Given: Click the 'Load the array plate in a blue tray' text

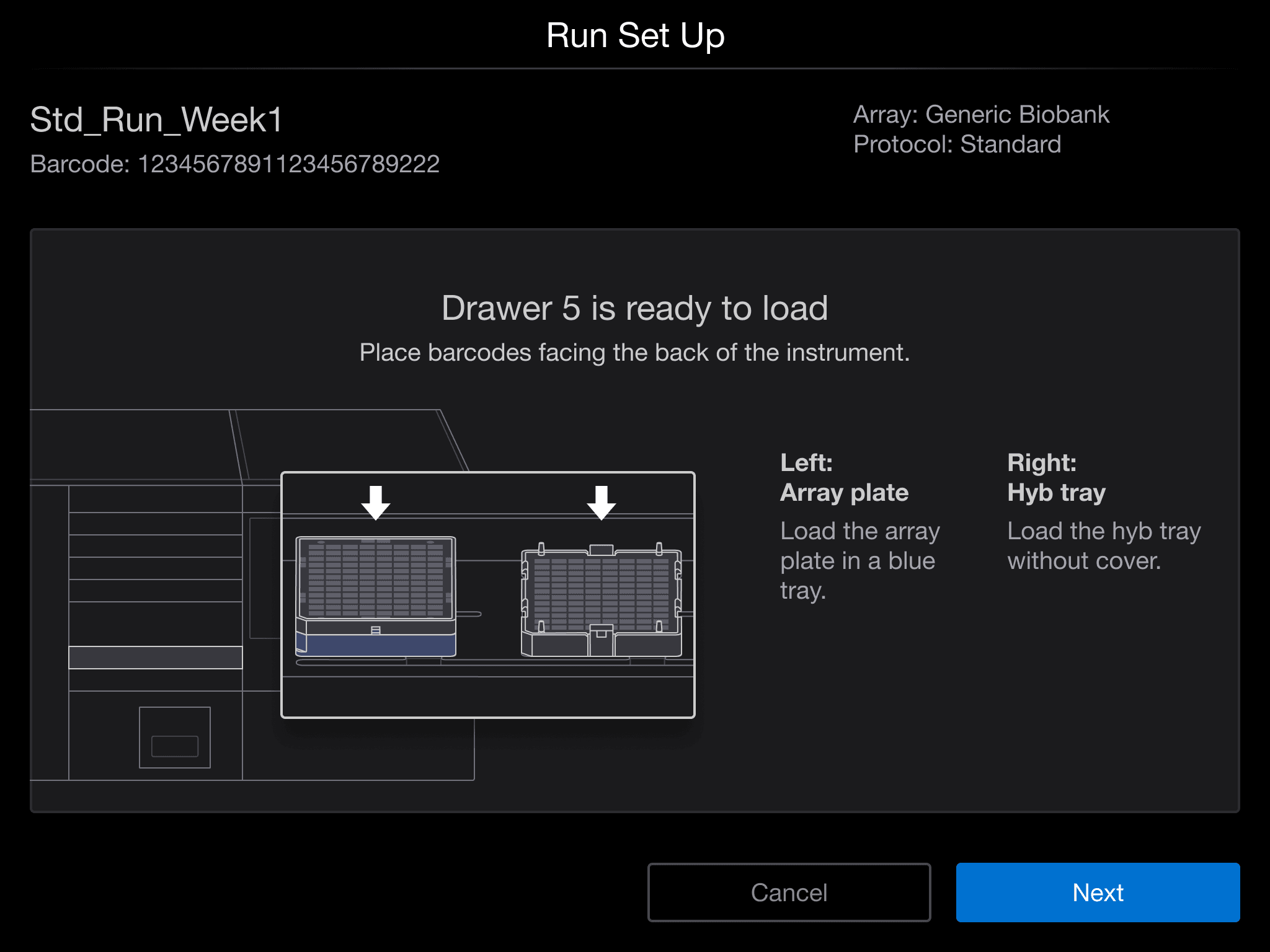Looking at the screenshot, I should click(860, 561).
